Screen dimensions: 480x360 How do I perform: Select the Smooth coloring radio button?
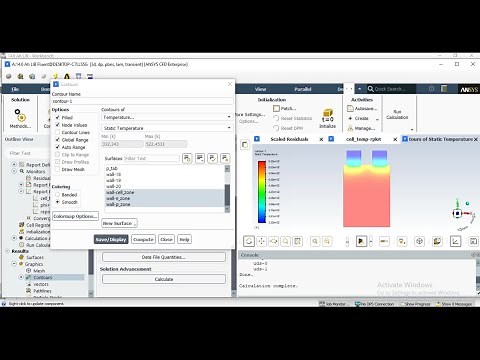click(x=57, y=202)
